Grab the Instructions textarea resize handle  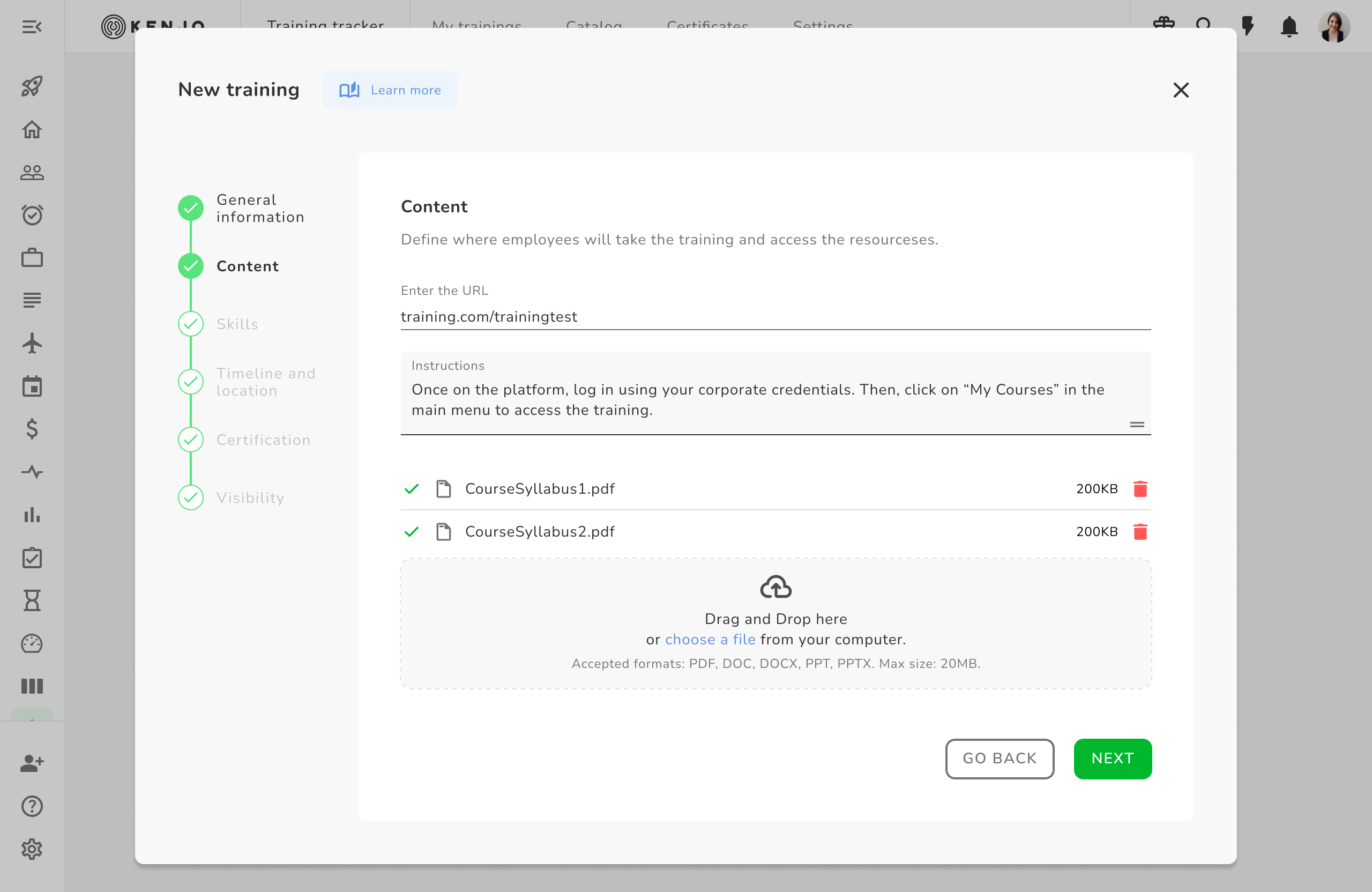tap(1137, 425)
